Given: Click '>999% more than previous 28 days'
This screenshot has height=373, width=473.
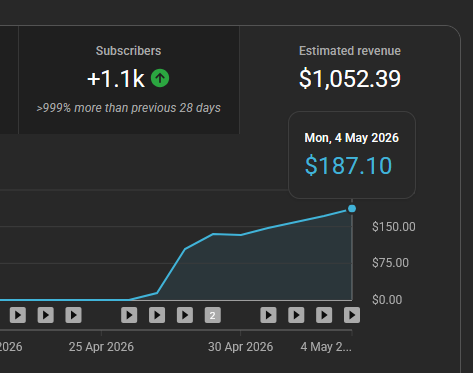Looking at the screenshot, I should (129, 108).
